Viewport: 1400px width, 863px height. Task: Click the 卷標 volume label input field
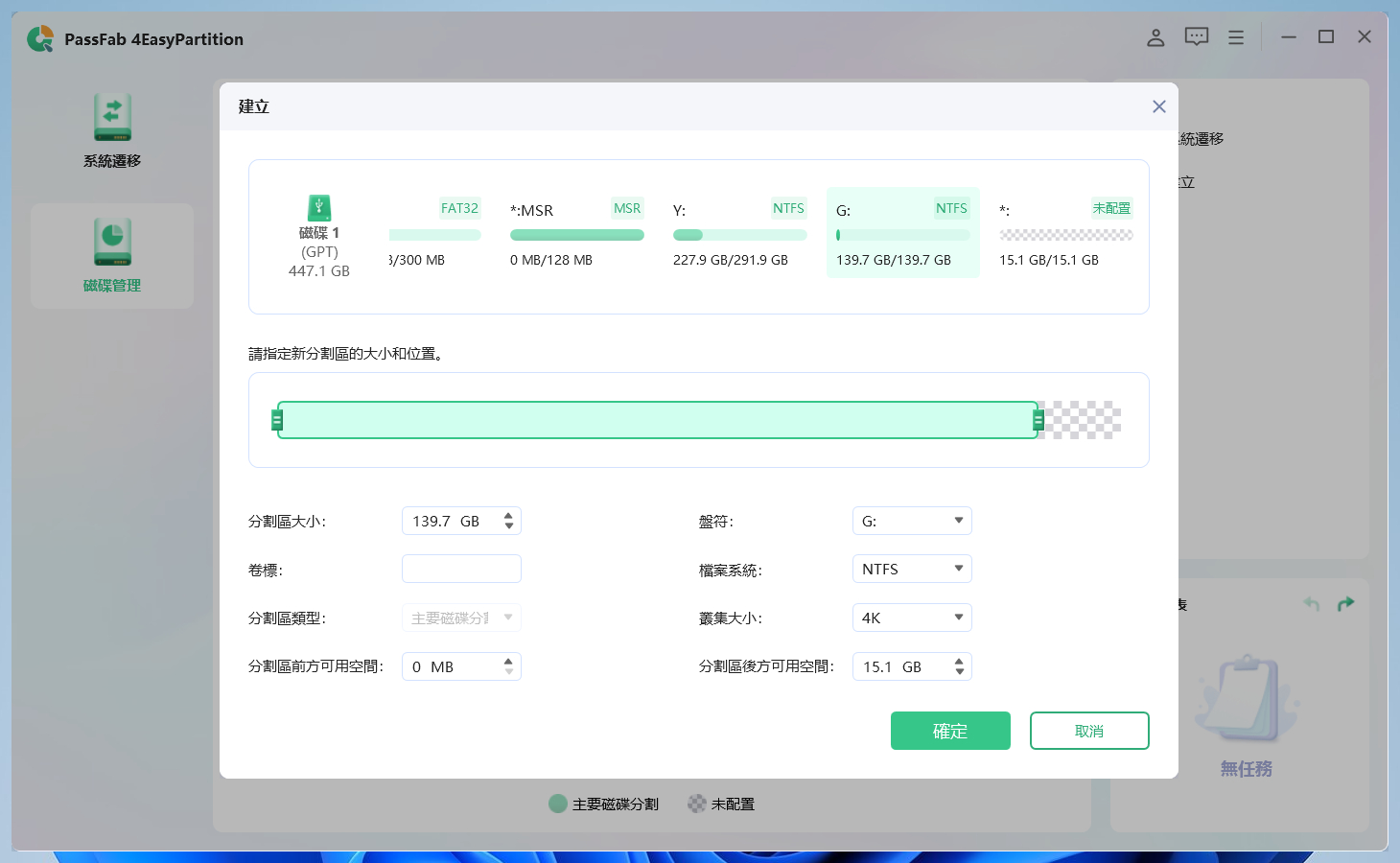[x=461, y=568]
